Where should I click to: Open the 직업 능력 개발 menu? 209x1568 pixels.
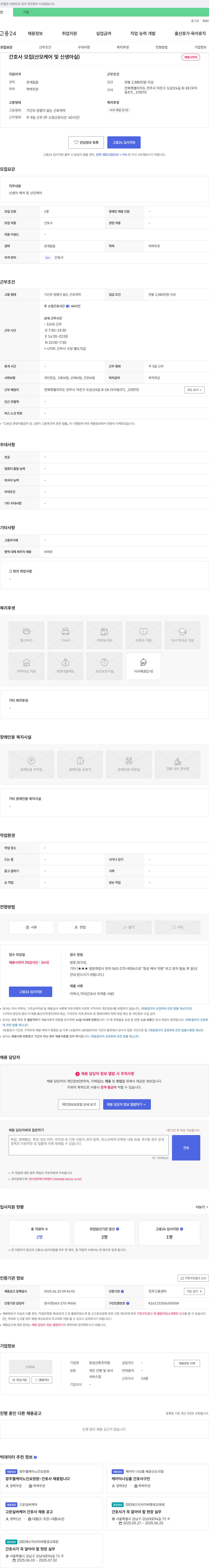[143, 33]
